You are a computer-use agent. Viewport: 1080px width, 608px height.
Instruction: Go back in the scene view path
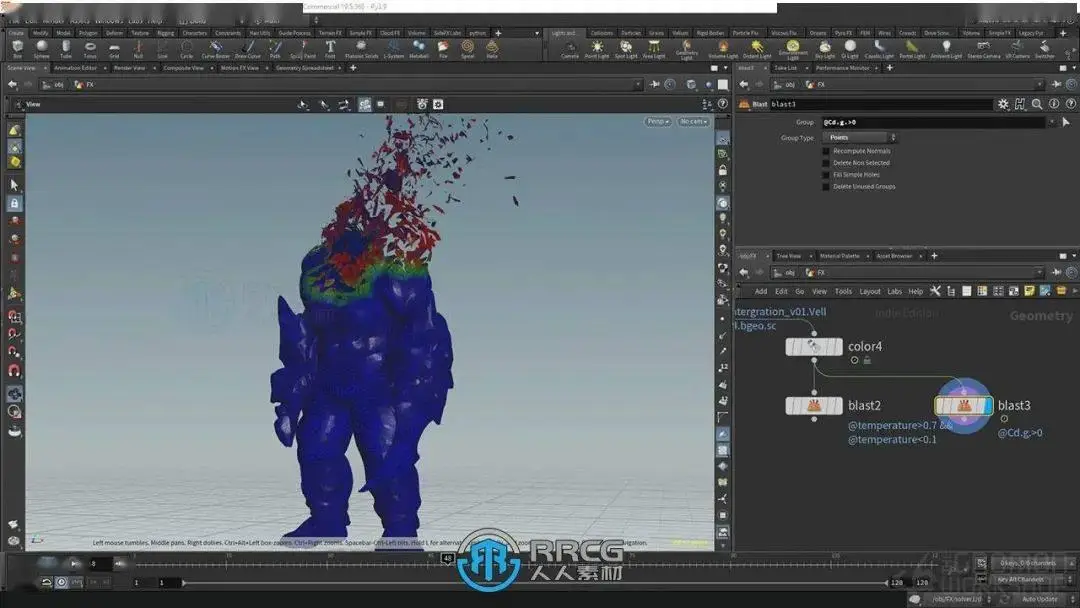(12, 84)
